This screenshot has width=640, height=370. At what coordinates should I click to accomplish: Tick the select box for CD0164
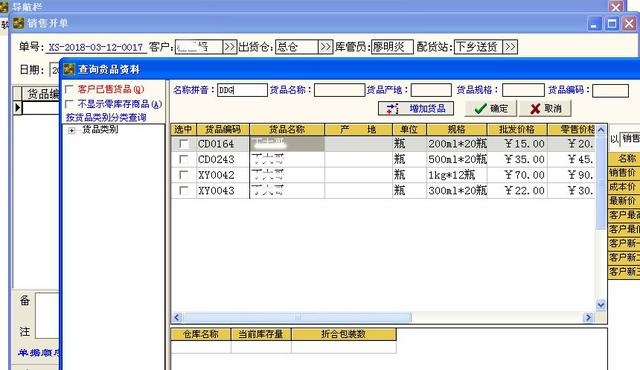(184, 144)
